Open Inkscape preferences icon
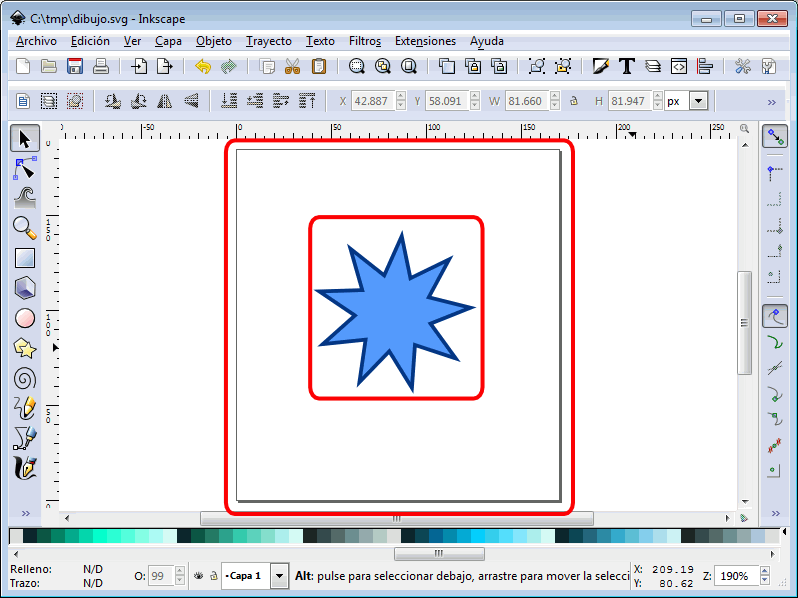Screen dimensions: 798x598 pyautogui.click(x=743, y=66)
